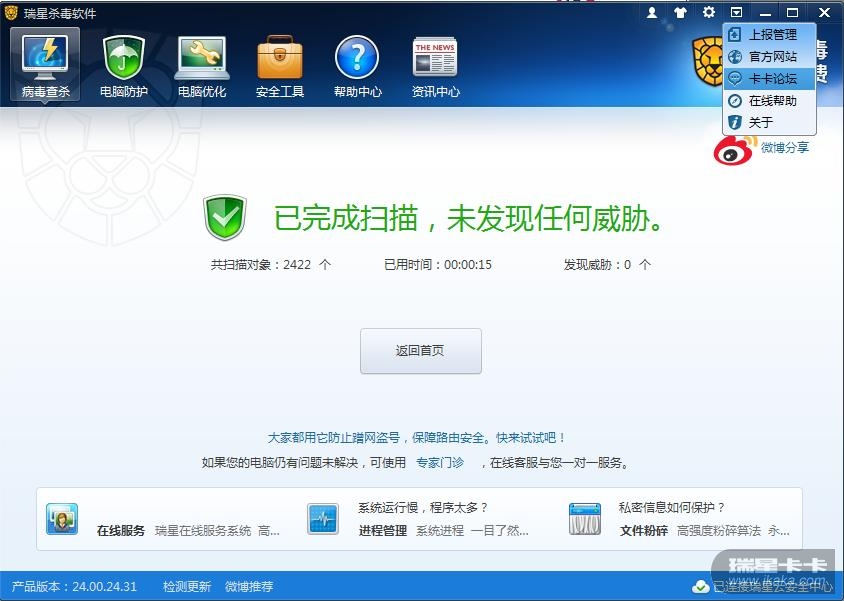Click the title bar app logo icon
Viewport: 844px width, 601px height.
click(11, 13)
